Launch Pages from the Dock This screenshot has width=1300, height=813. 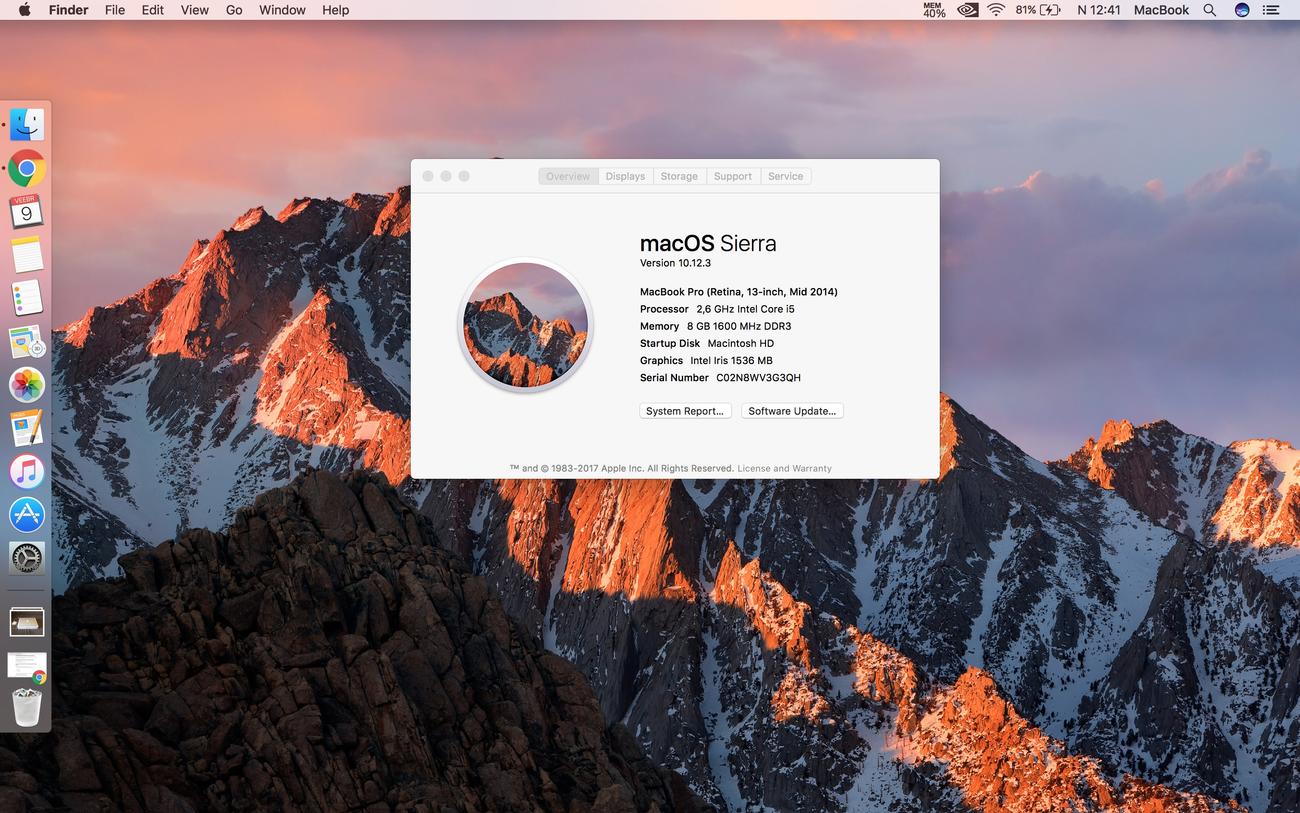click(27, 428)
